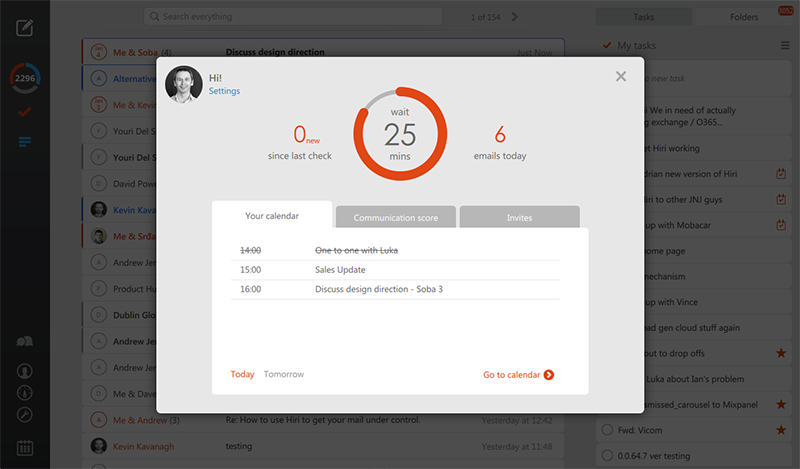Viewport: 800px width, 469px height.
Task: Click the Search everything field
Action: coord(293,16)
